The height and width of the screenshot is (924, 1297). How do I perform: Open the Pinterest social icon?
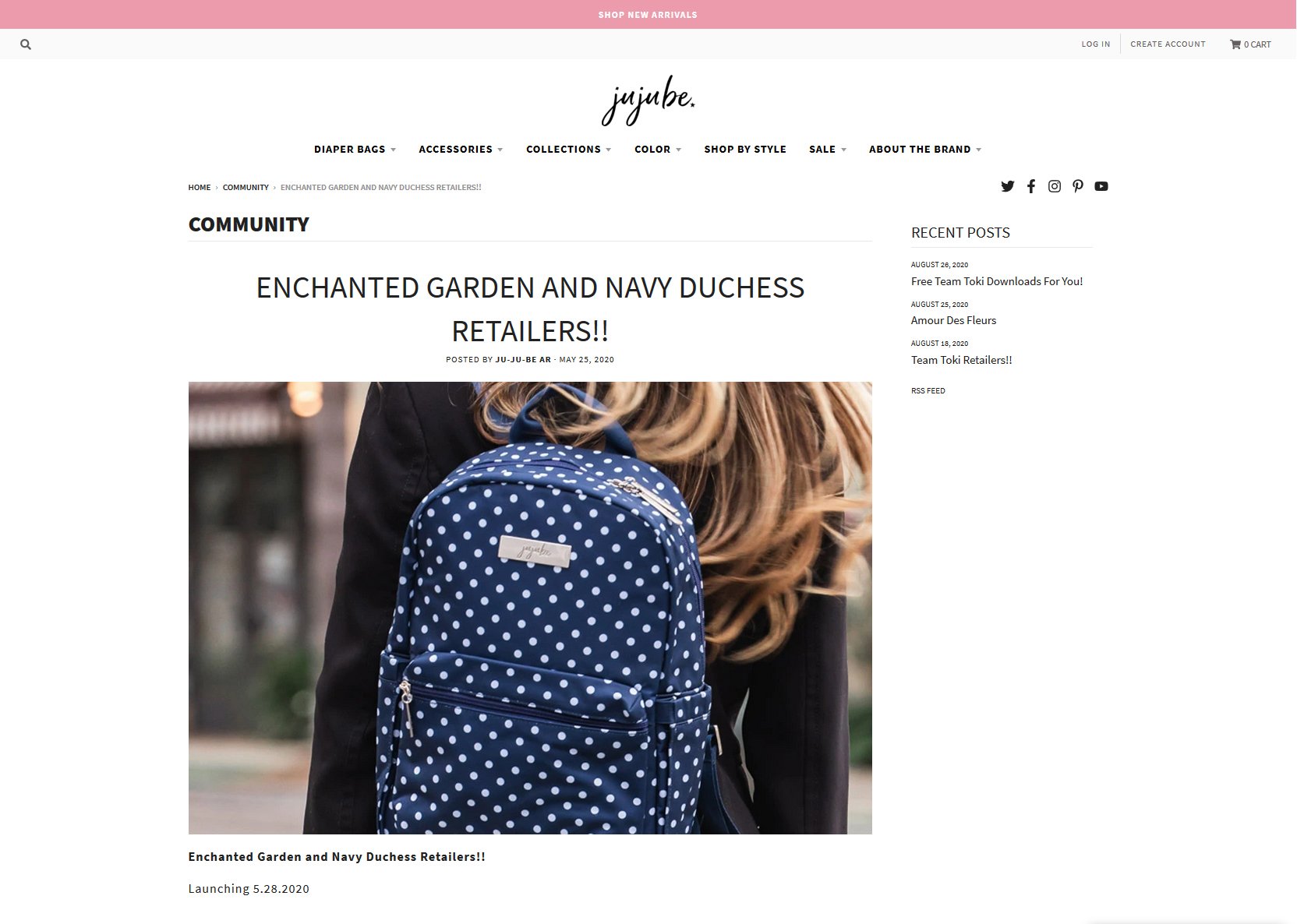coord(1078,186)
